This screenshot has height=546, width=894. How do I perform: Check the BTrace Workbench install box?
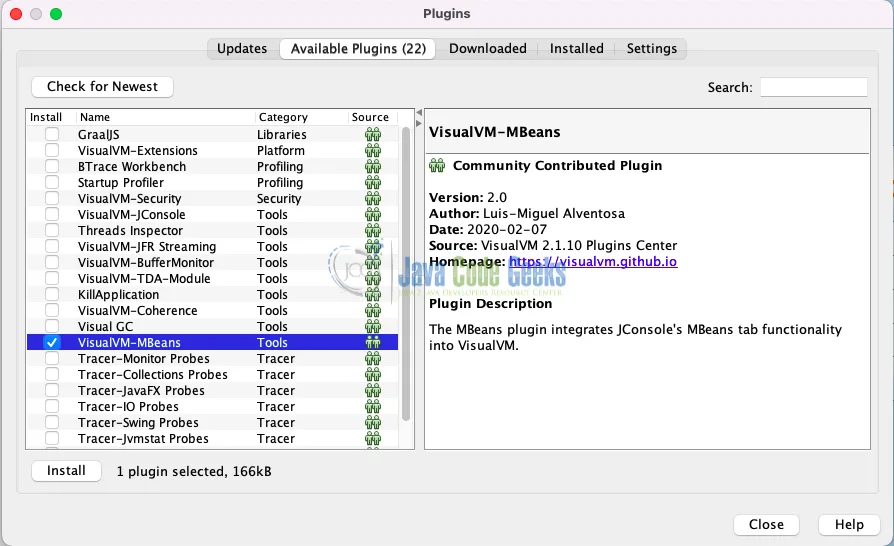pos(52,166)
